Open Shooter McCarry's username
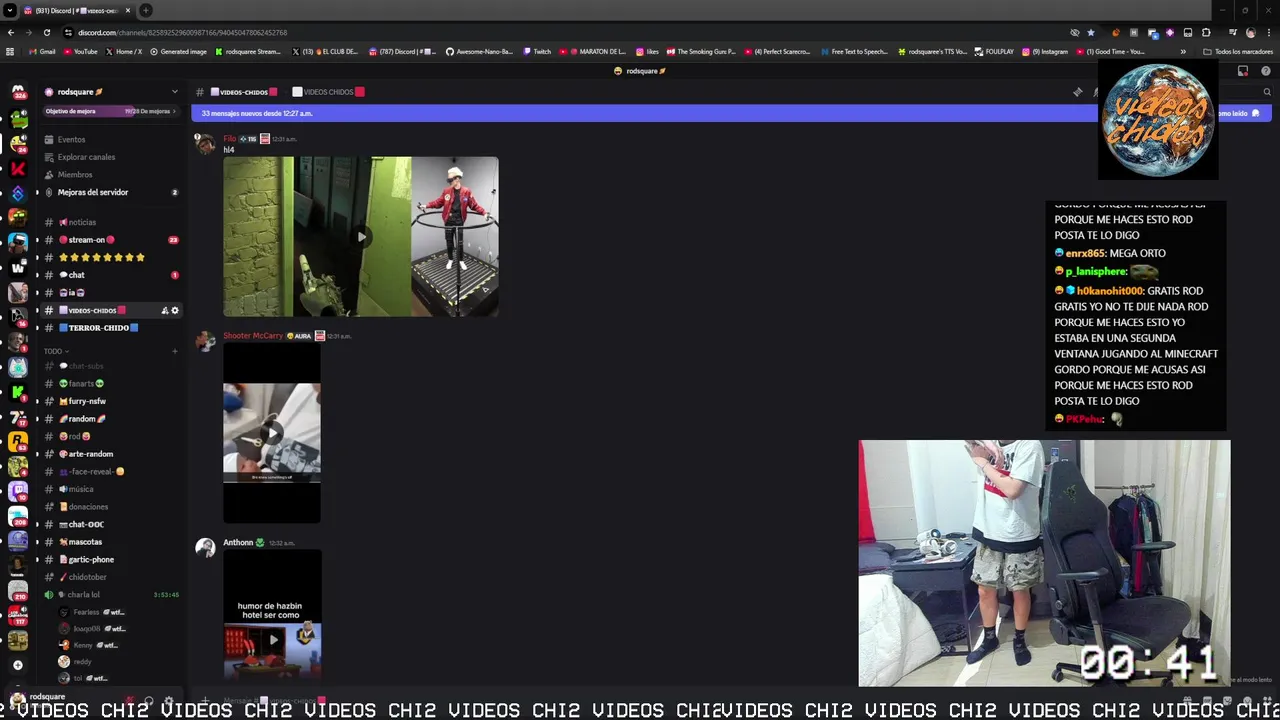The width and height of the screenshot is (1280, 720). click(x=253, y=336)
